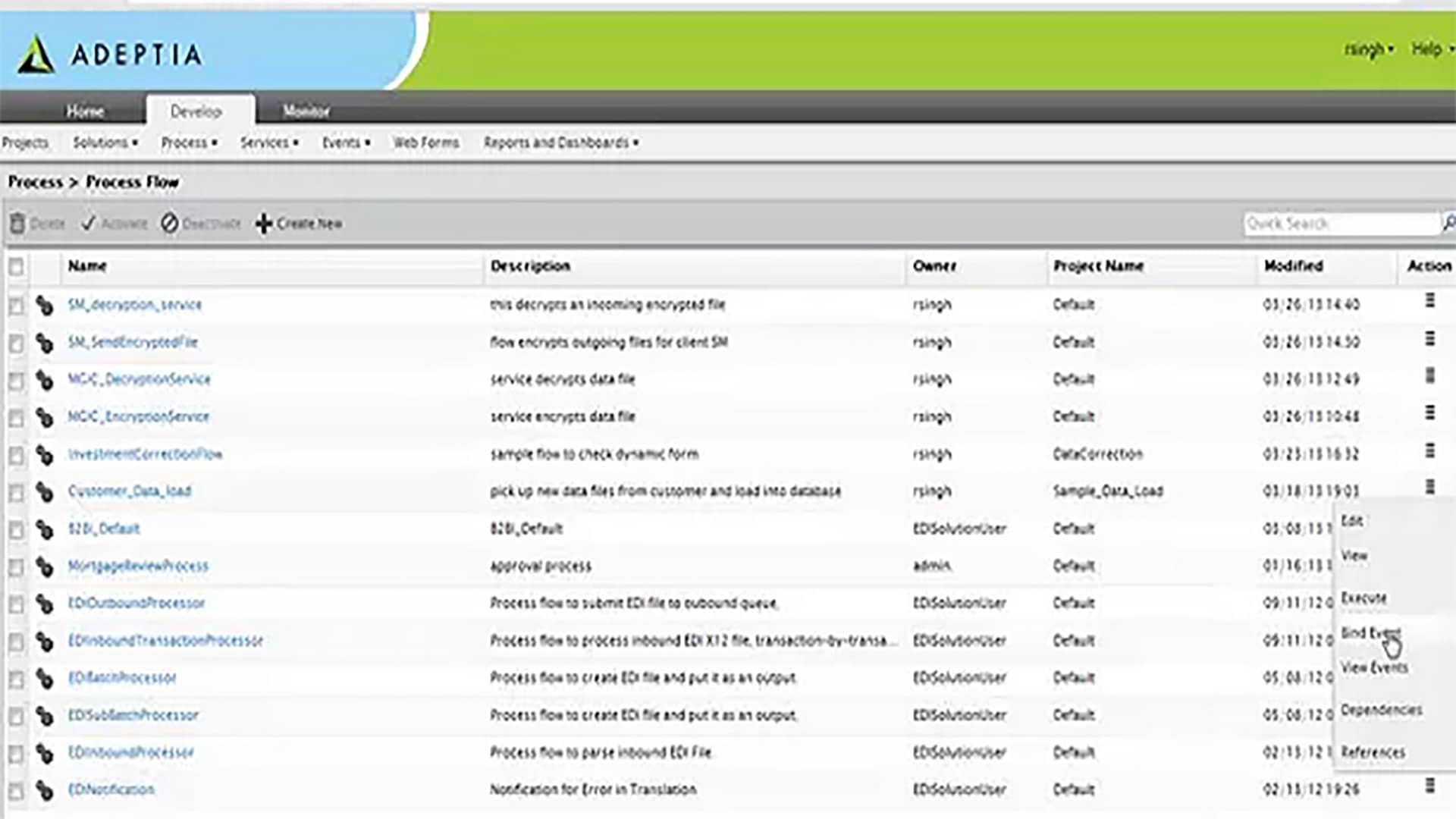This screenshot has height=819, width=1456.
Task: Choose Bind Event from context menu
Action: pyautogui.click(x=1370, y=633)
